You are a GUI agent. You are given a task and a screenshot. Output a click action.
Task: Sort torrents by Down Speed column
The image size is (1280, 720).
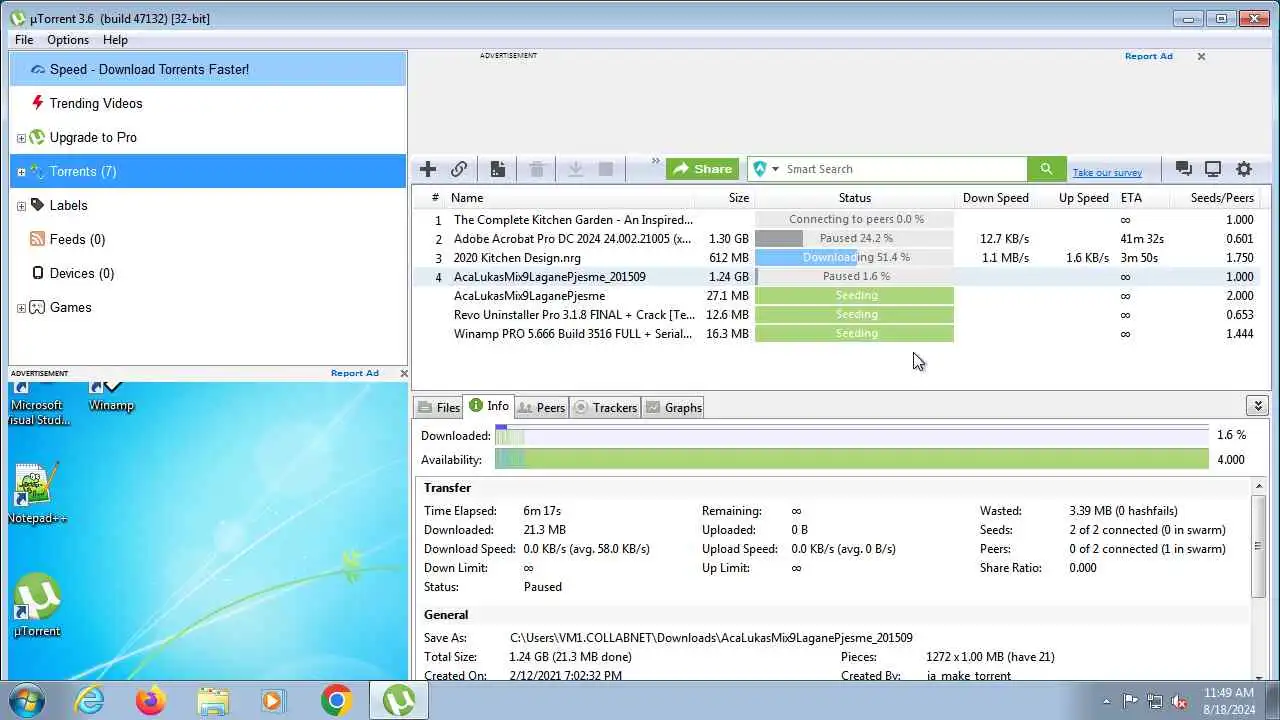tap(996, 198)
